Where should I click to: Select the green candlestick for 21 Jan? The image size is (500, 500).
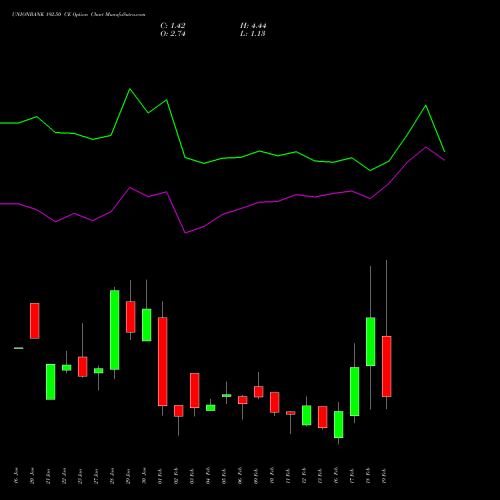(x=51, y=382)
